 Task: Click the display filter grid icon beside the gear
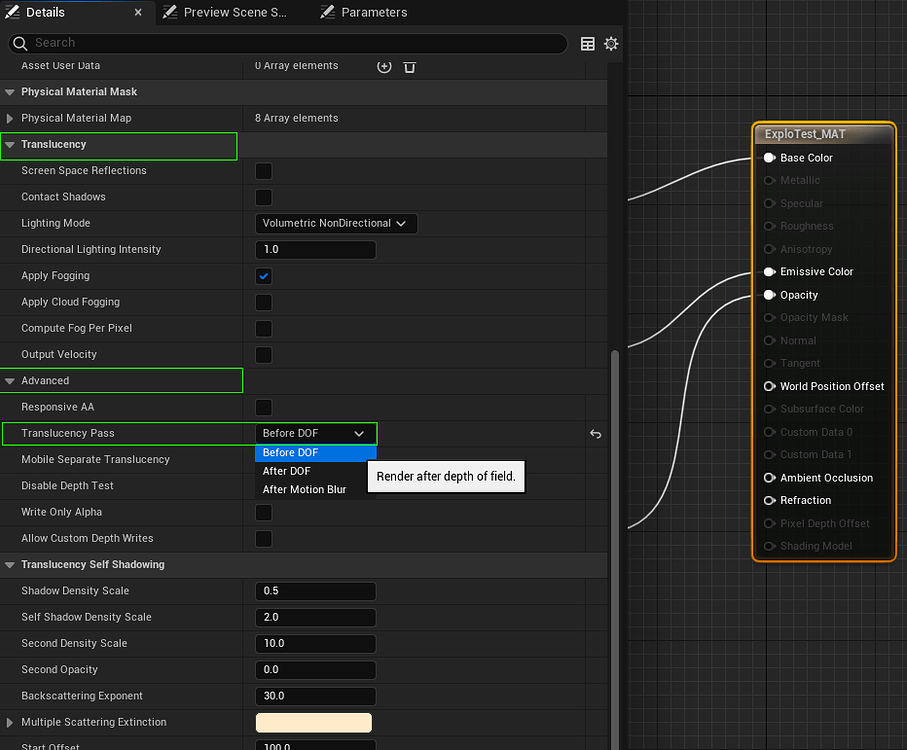coord(588,43)
